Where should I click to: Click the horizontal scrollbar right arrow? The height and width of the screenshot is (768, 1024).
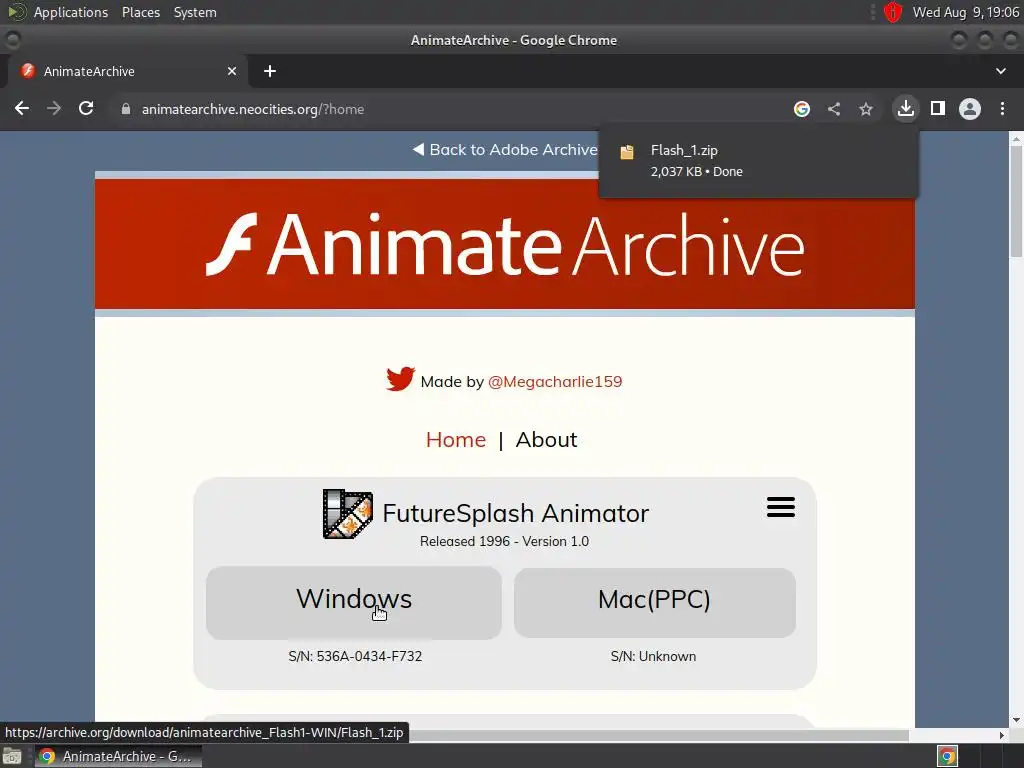(1002, 735)
